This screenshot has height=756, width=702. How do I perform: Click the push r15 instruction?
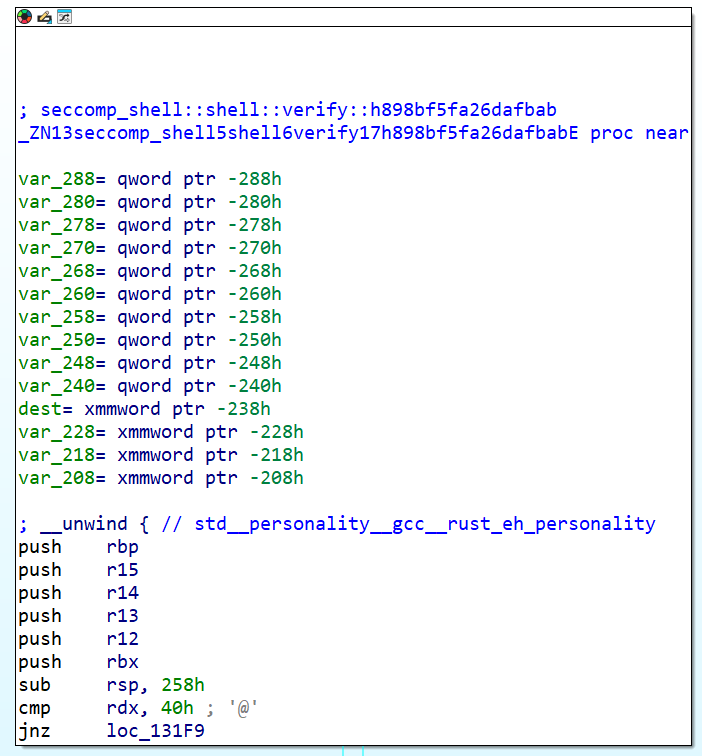tap(79, 570)
